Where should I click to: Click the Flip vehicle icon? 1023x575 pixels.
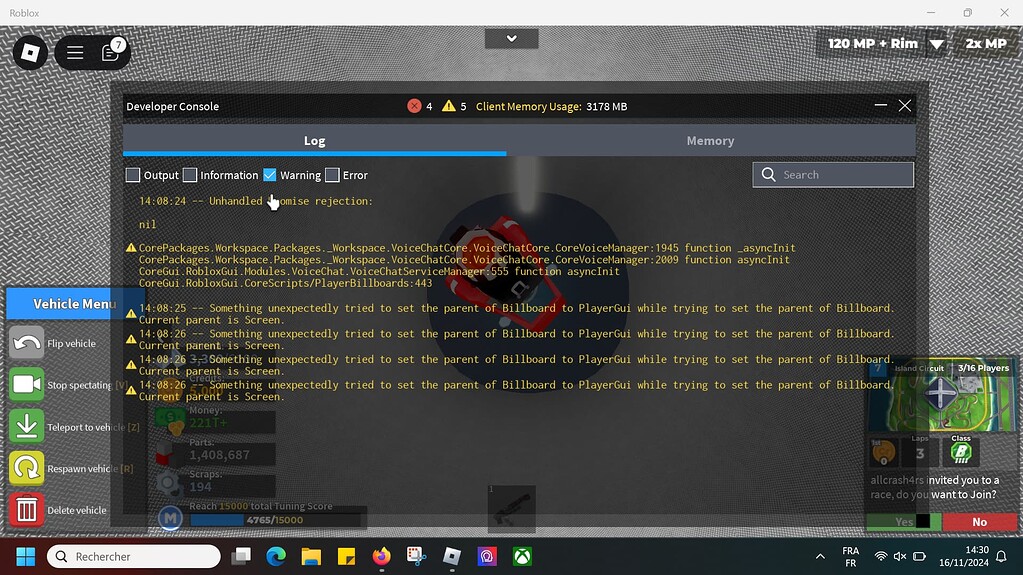(27, 343)
